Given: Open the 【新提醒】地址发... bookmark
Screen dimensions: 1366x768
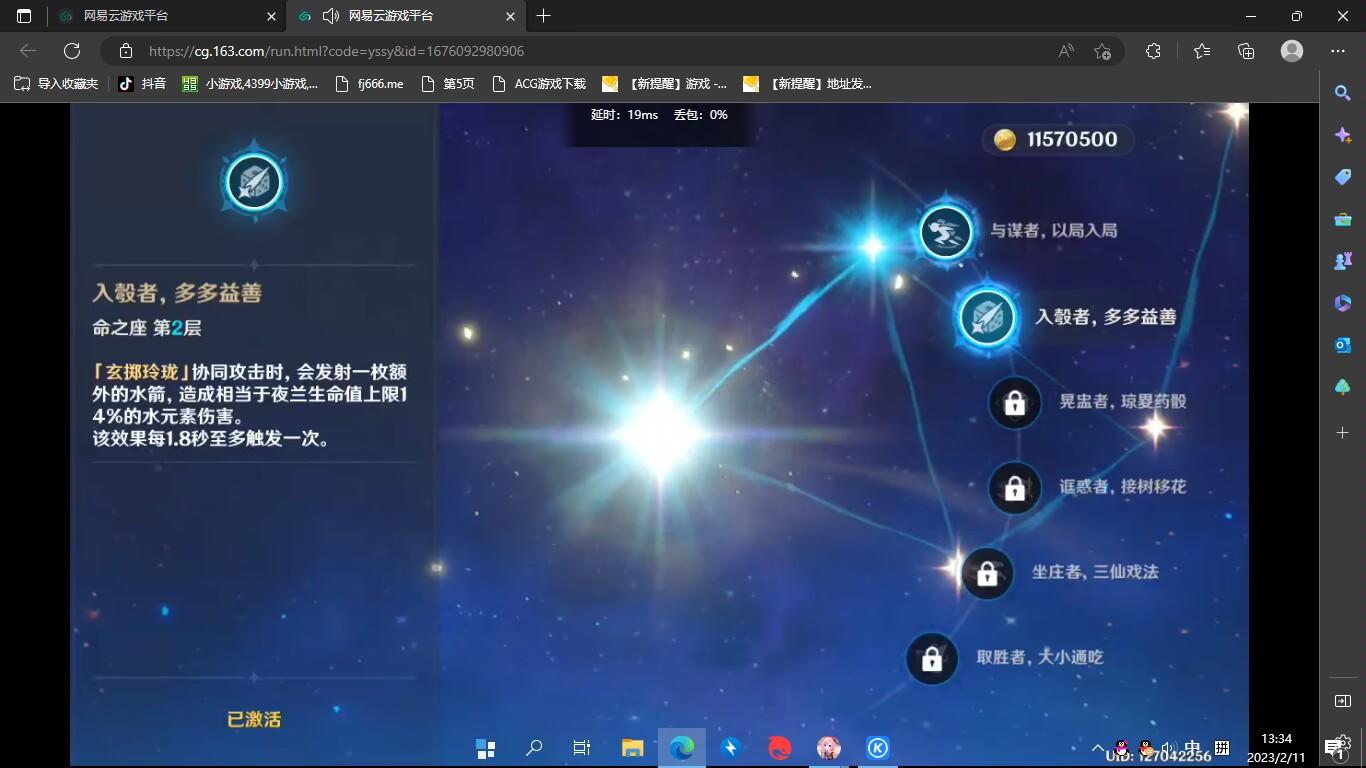Looking at the screenshot, I should 807,84.
